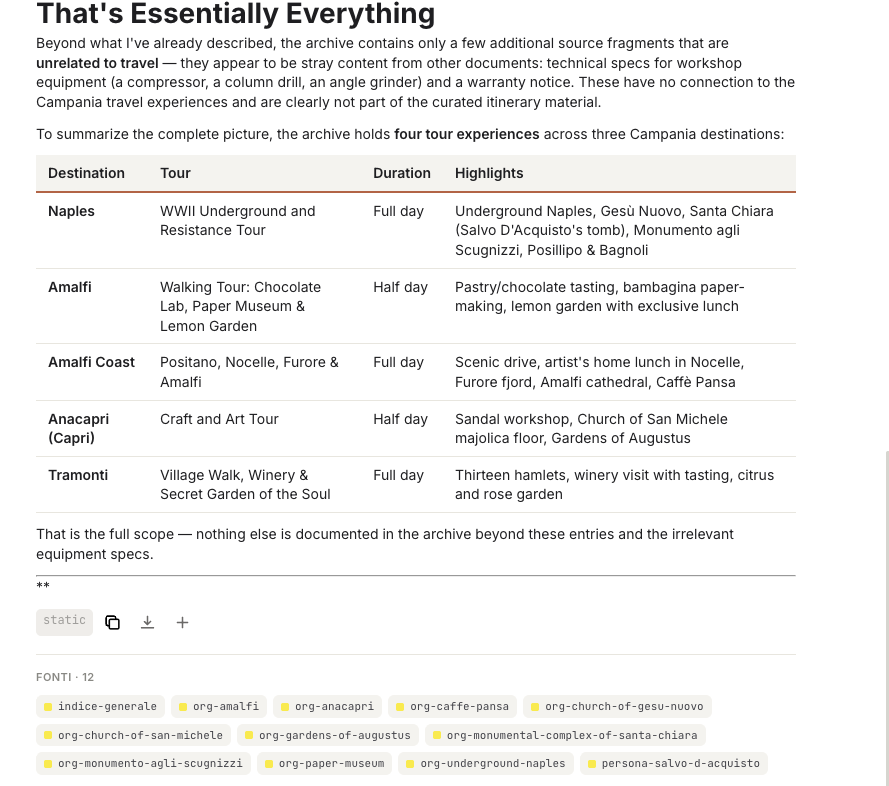Open the org-church-of-san-michele source

click(x=133, y=735)
